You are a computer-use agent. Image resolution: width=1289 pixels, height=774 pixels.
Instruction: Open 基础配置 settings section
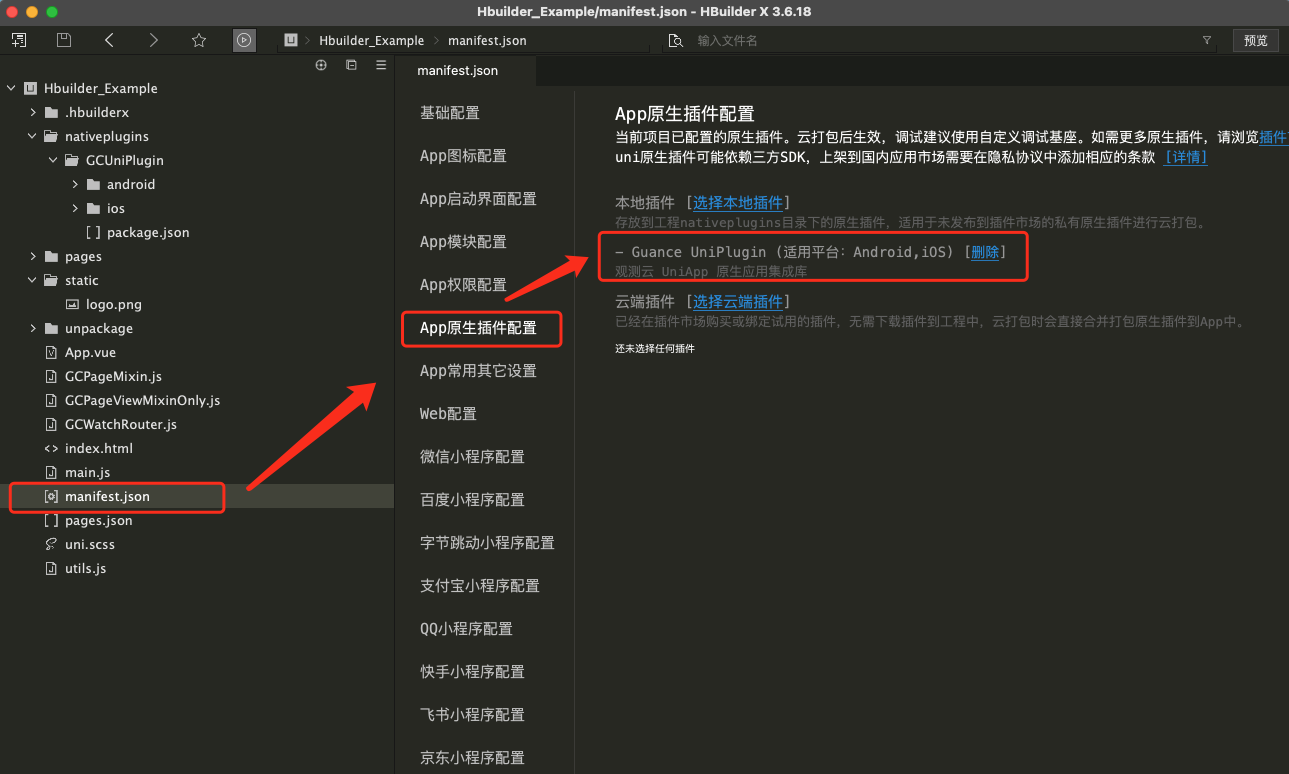(450, 113)
